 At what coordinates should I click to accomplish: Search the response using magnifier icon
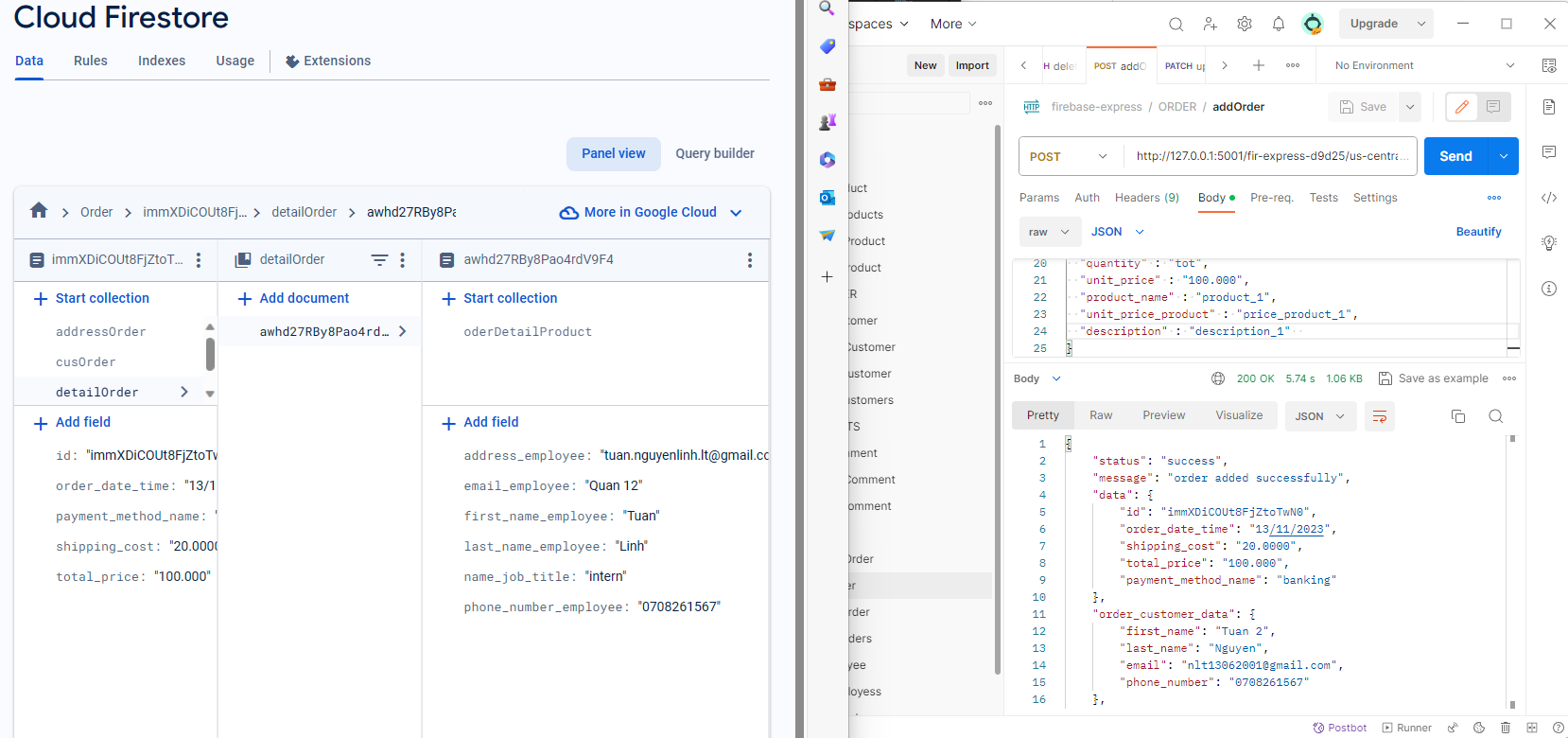[1496, 416]
